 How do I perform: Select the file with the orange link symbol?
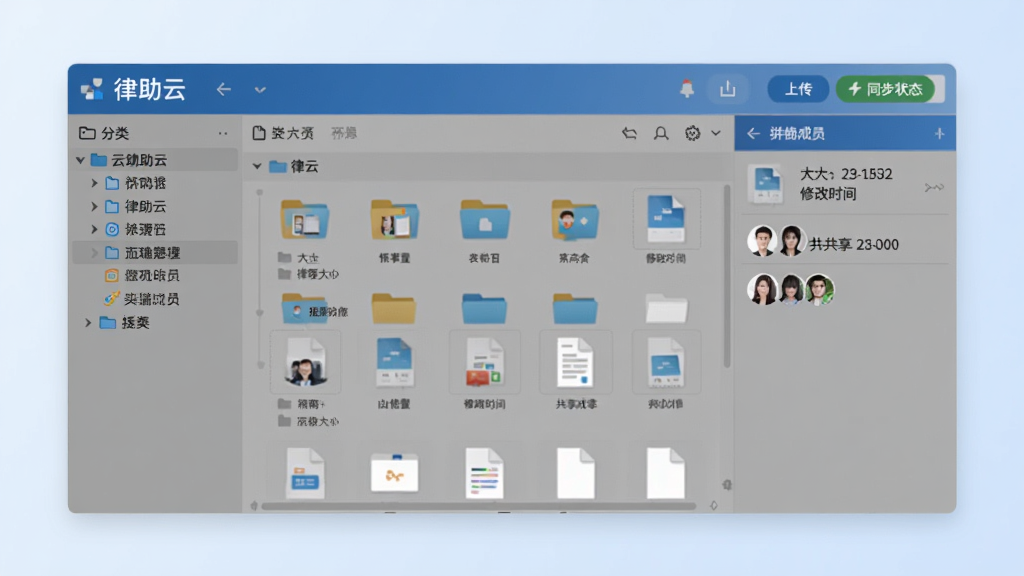[394, 473]
